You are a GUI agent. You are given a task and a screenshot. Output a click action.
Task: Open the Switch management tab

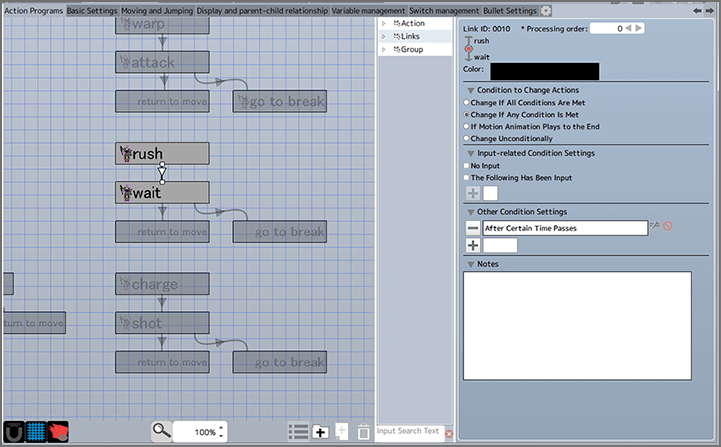pyautogui.click(x=444, y=11)
